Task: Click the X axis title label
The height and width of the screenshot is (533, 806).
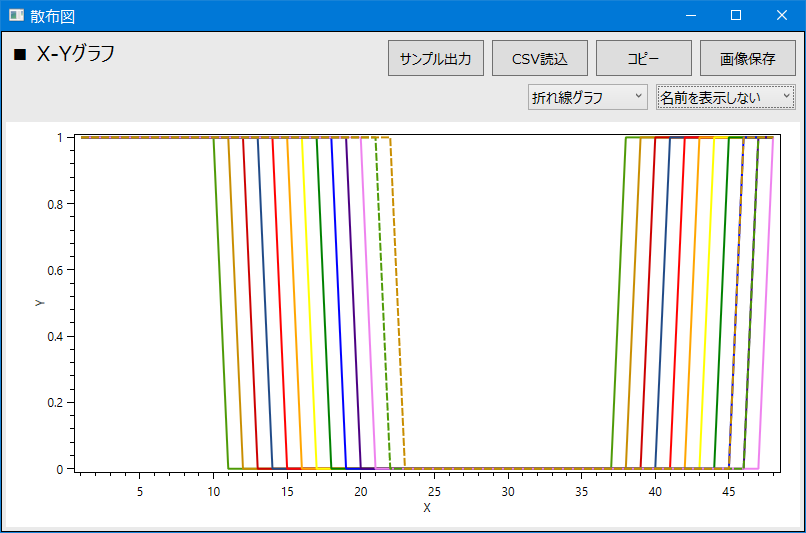Action: (x=427, y=508)
